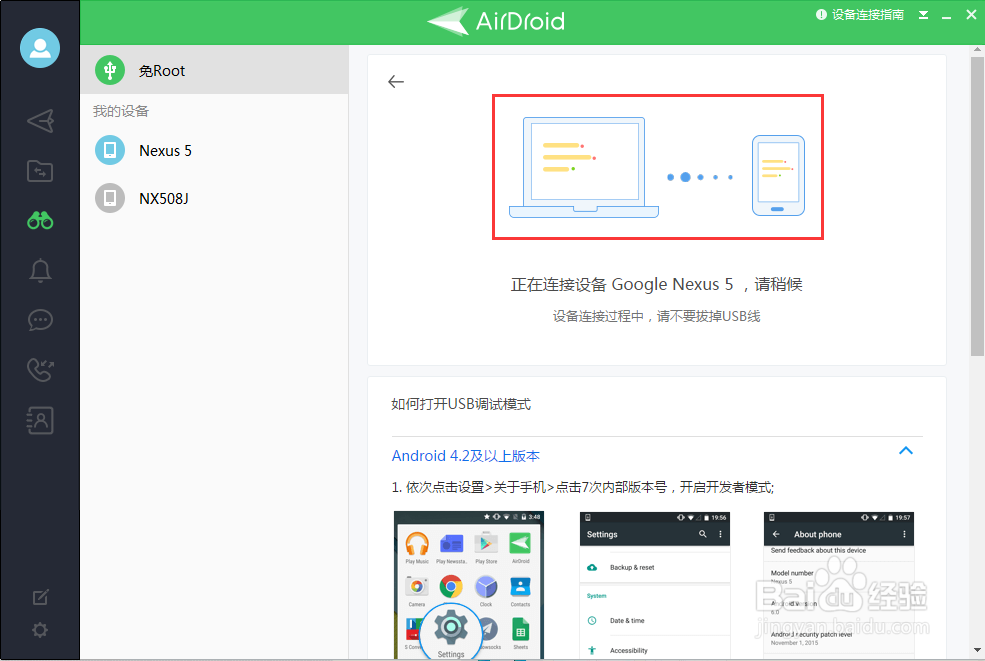Open the user profile avatar
Viewport: 985px width, 661px height.
click(x=40, y=48)
